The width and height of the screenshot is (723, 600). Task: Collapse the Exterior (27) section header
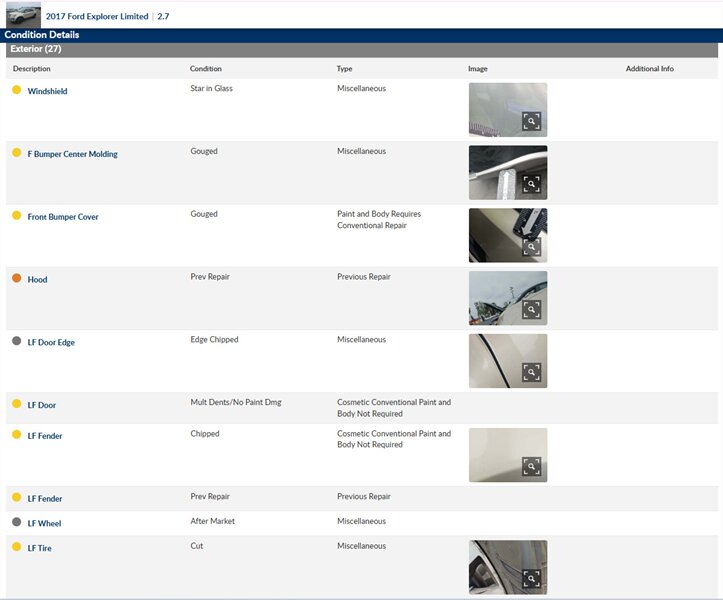pos(35,49)
